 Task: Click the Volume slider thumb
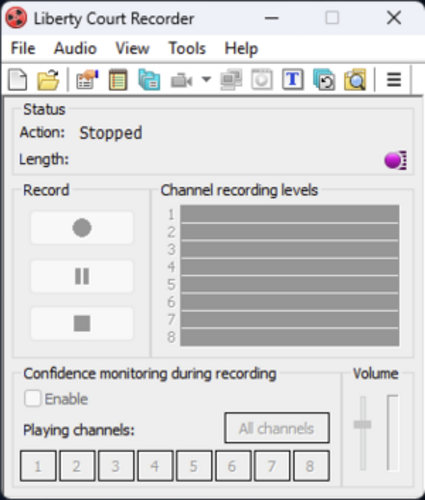pyautogui.click(x=362, y=424)
